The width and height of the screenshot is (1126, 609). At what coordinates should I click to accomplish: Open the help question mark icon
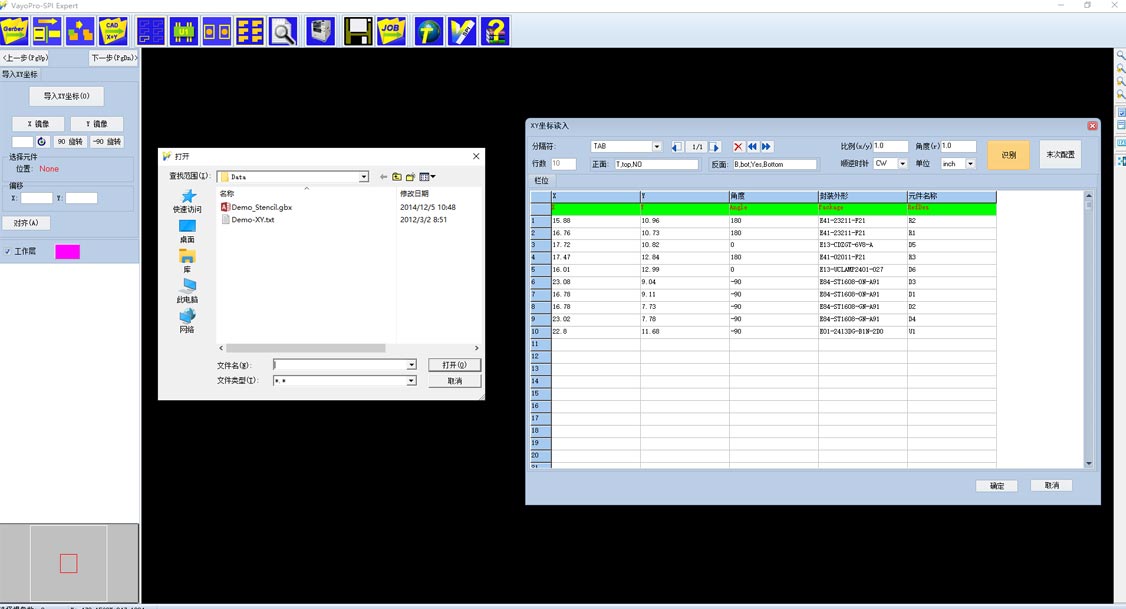coord(494,31)
